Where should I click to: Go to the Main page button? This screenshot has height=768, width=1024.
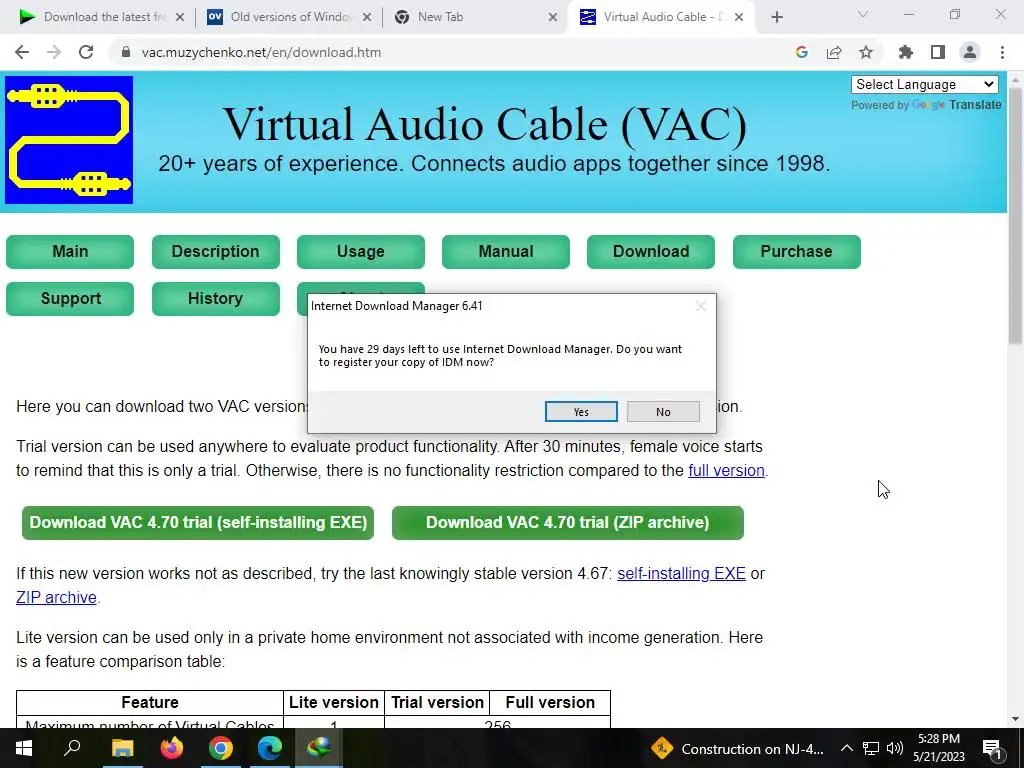(x=70, y=251)
